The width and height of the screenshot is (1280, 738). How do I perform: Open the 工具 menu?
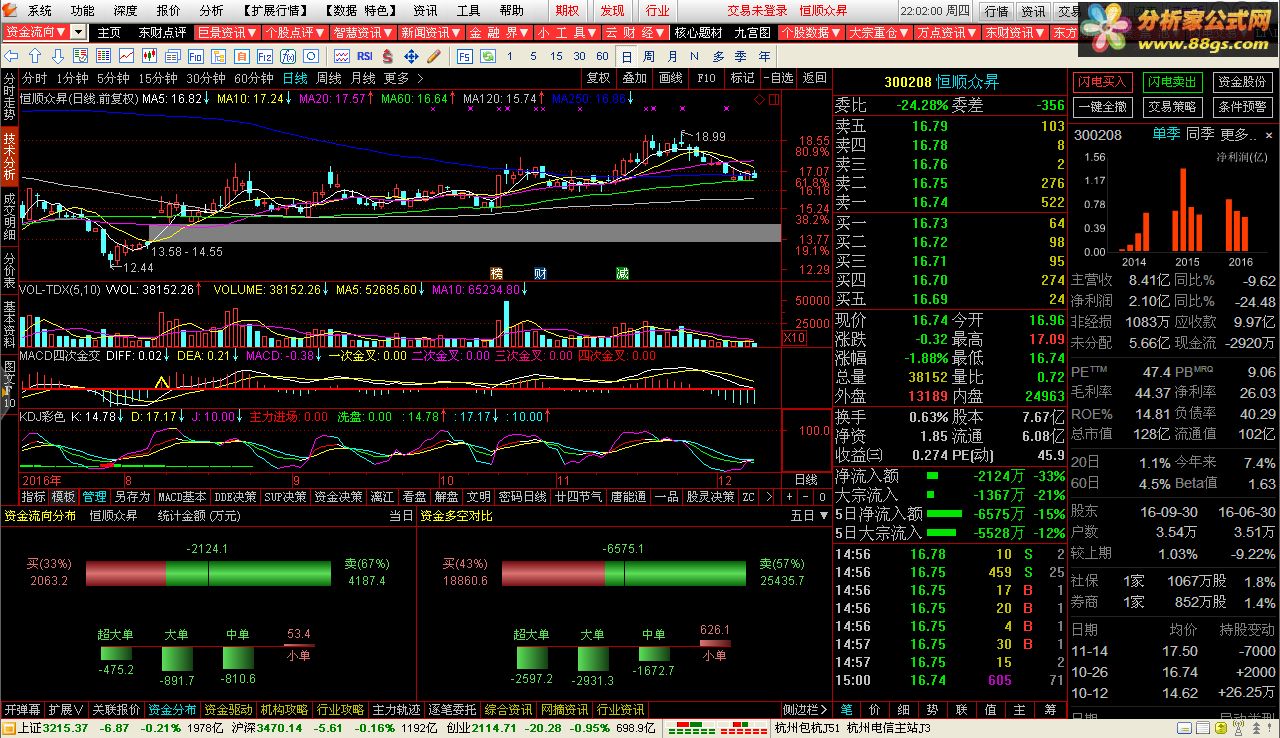(x=468, y=11)
